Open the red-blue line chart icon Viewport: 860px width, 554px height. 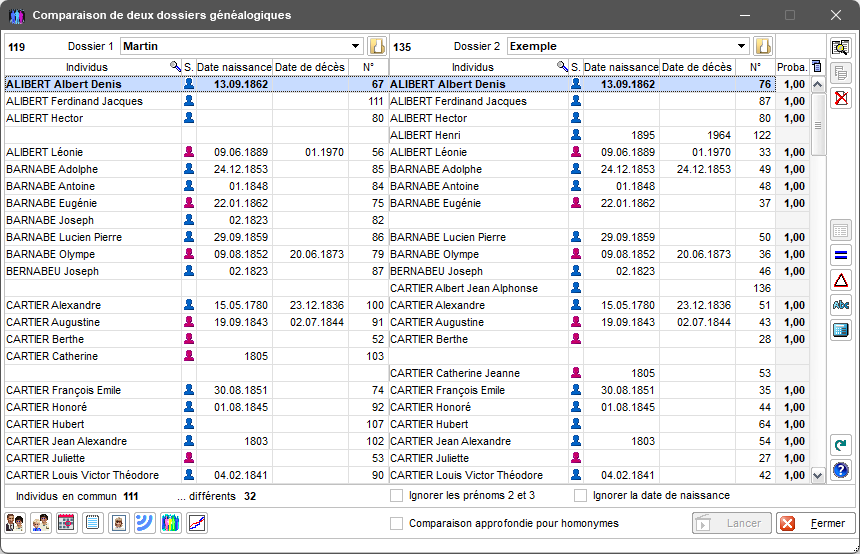(x=197, y=523)
